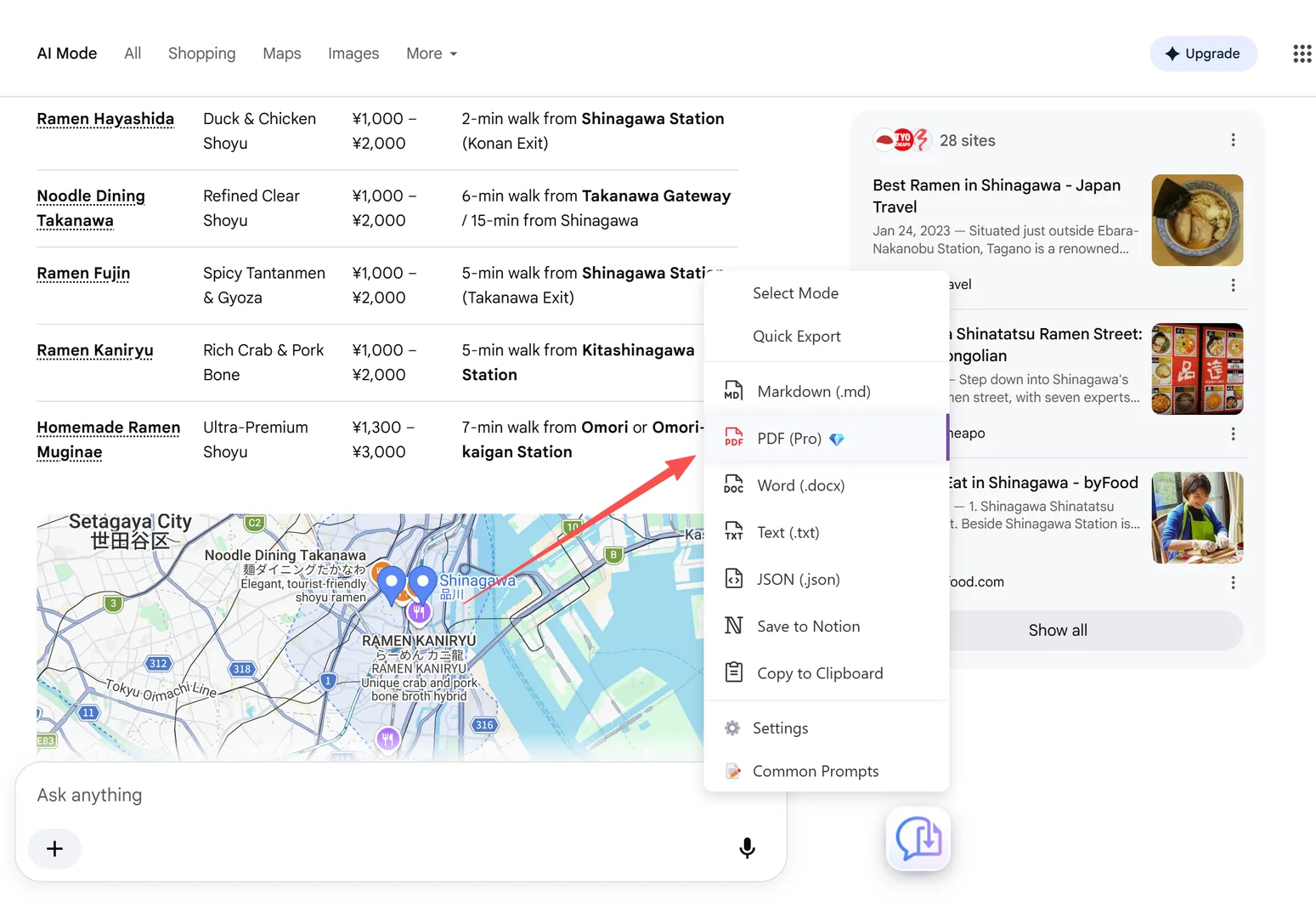The height and width of the screenshot is (918, 1316).
Task: Open Best Ramen in Shinagawa result
Action: click(997, 195)
